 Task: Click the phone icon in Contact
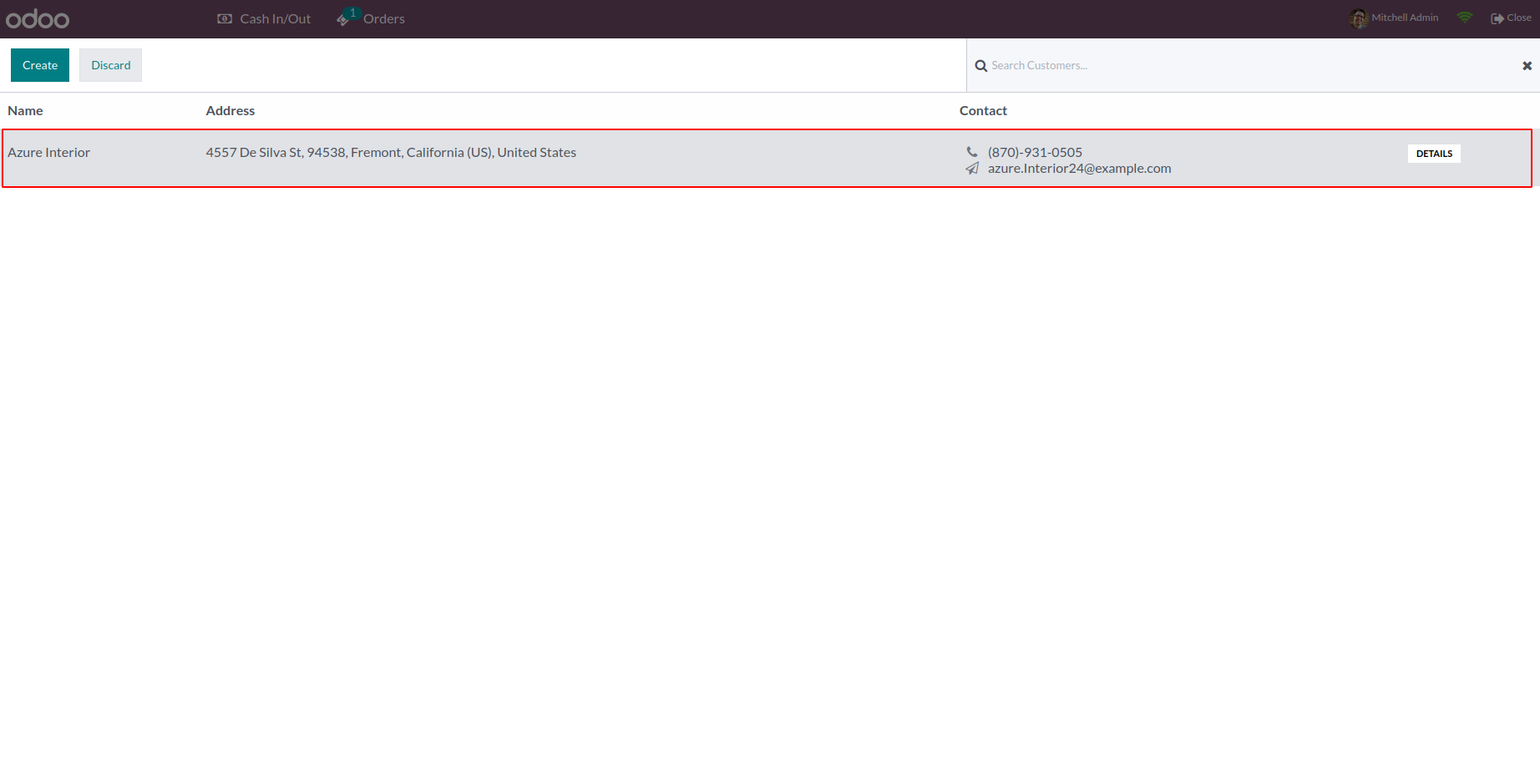coord(972,152)
